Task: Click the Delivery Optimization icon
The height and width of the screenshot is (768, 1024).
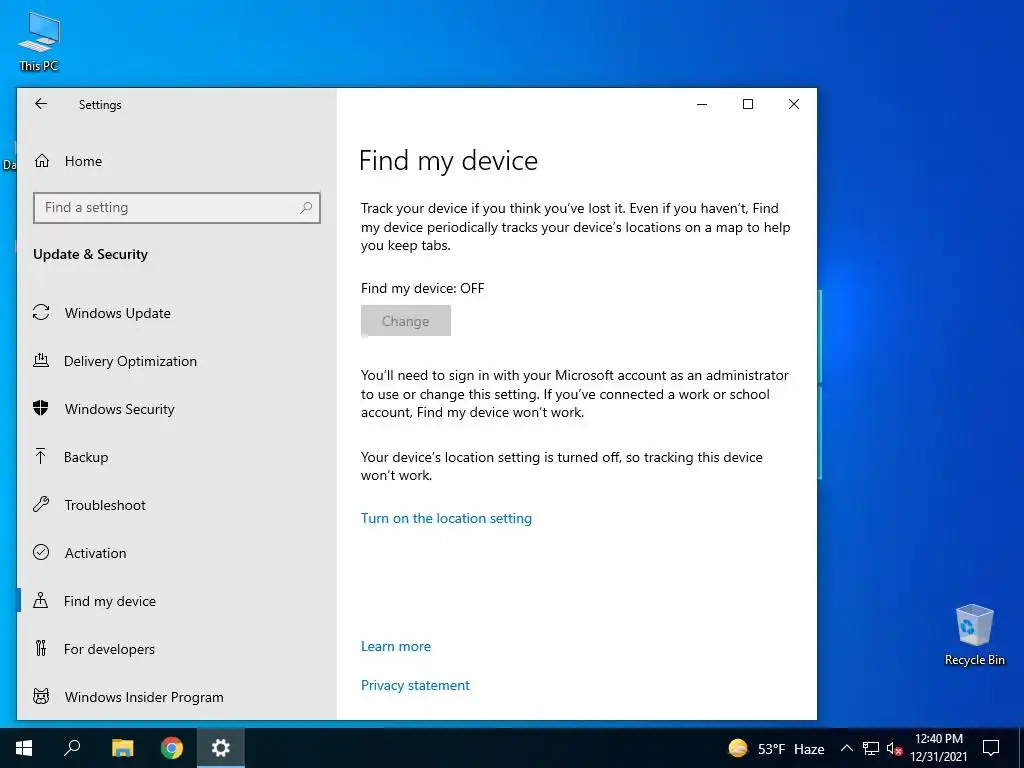Action: click(41, 360)
